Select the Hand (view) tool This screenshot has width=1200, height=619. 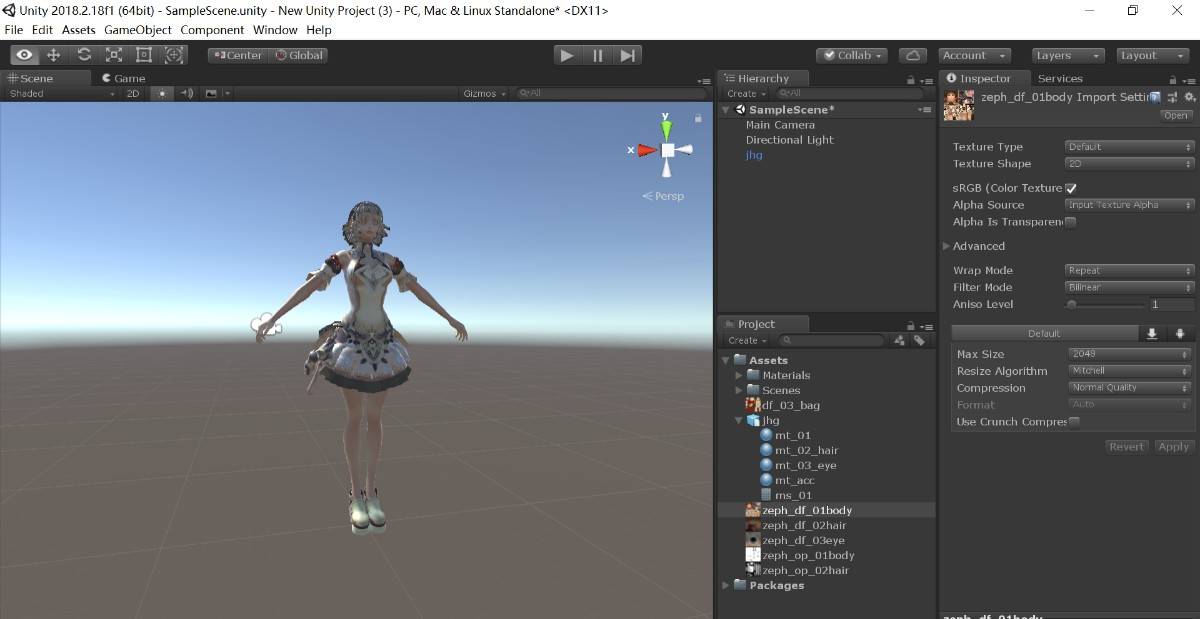click(x=24, y=55)
